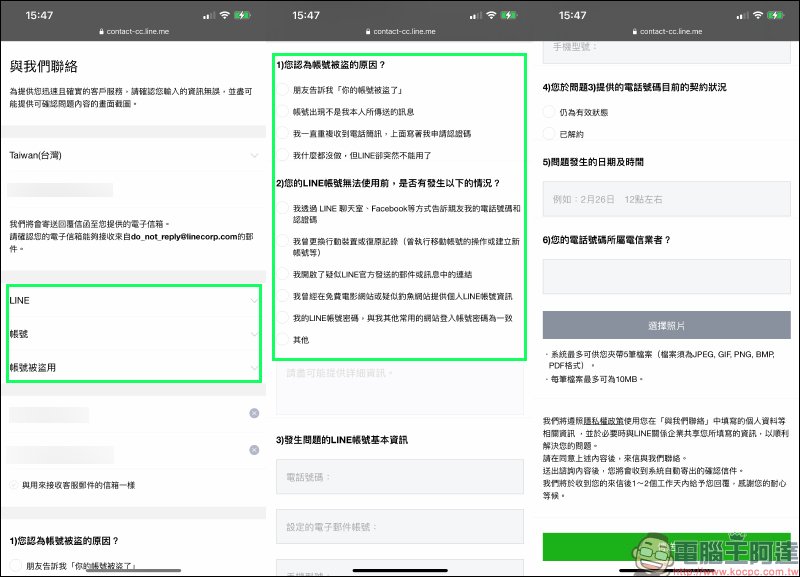Clear the shorter blurred field with its X icon

254,413
